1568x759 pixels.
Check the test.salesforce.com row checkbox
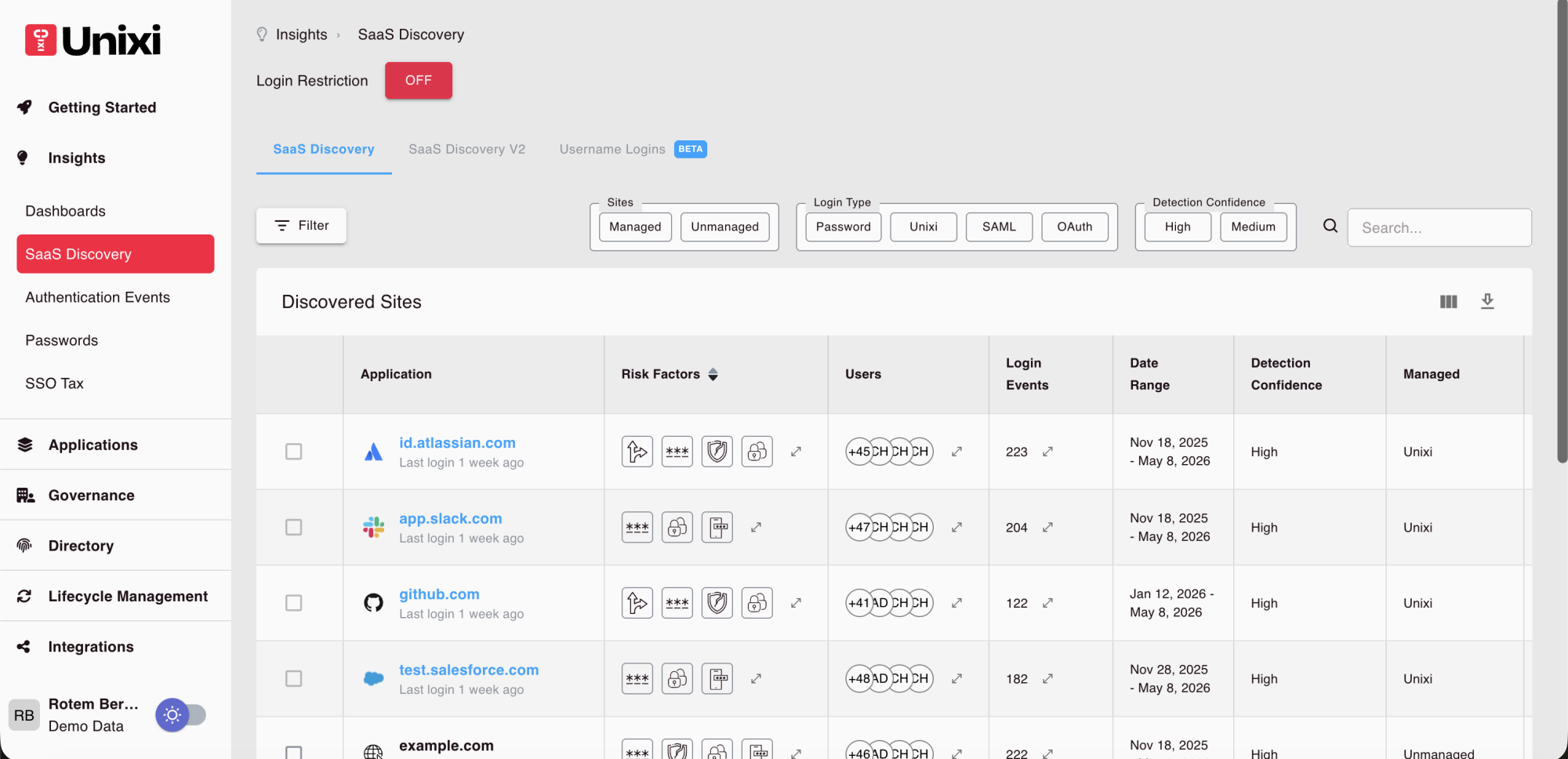(x=294, y=678)
